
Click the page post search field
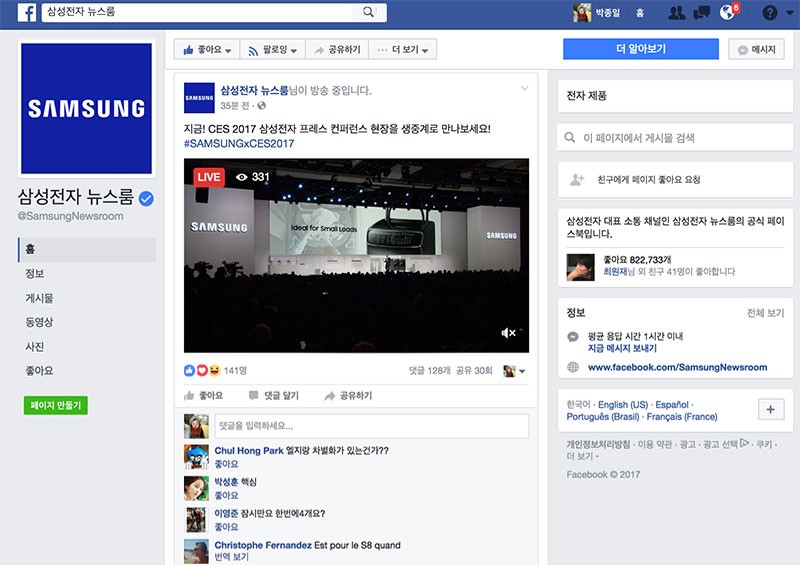(675, 138)
